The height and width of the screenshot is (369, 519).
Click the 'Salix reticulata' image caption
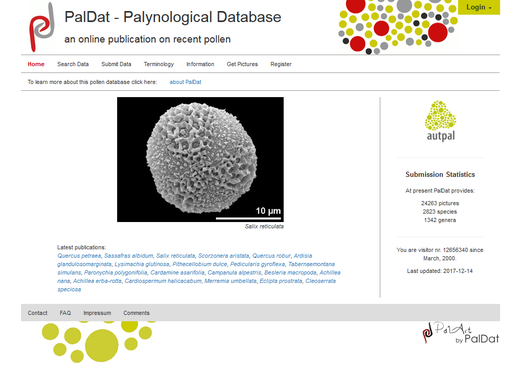264,226
